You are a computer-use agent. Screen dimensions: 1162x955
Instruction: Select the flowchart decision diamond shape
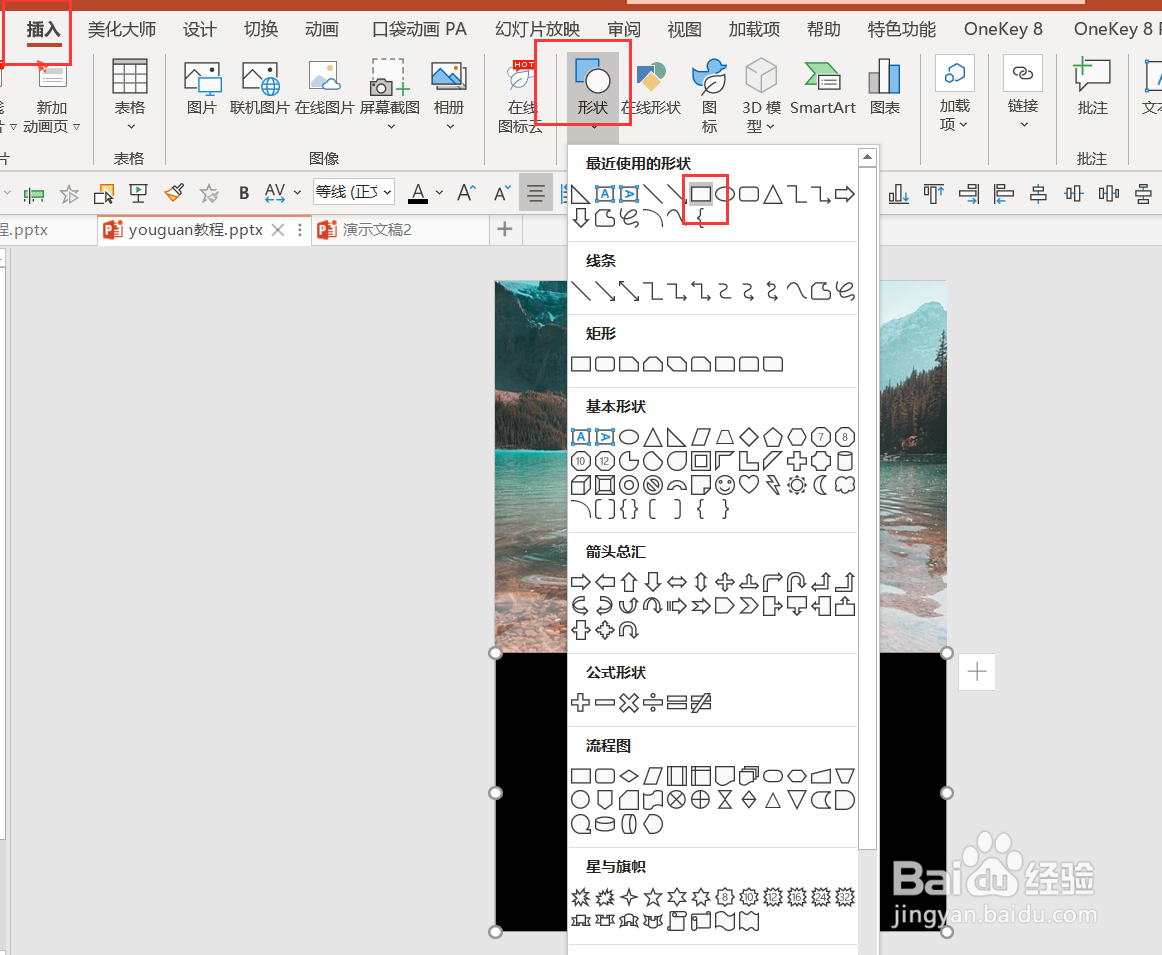pyautogui.click(x=628, y=776)
